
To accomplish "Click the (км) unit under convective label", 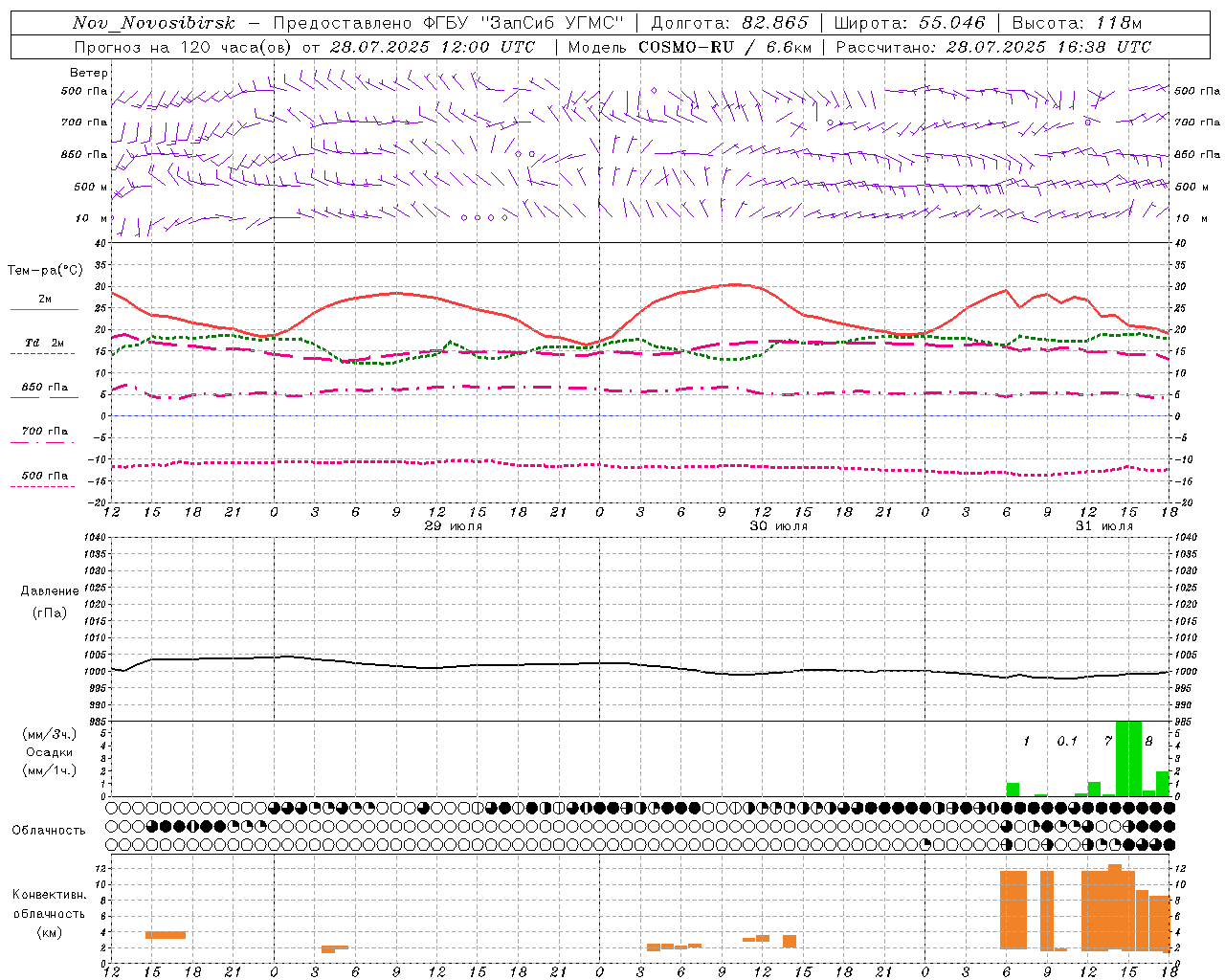I will pos(50,932).
